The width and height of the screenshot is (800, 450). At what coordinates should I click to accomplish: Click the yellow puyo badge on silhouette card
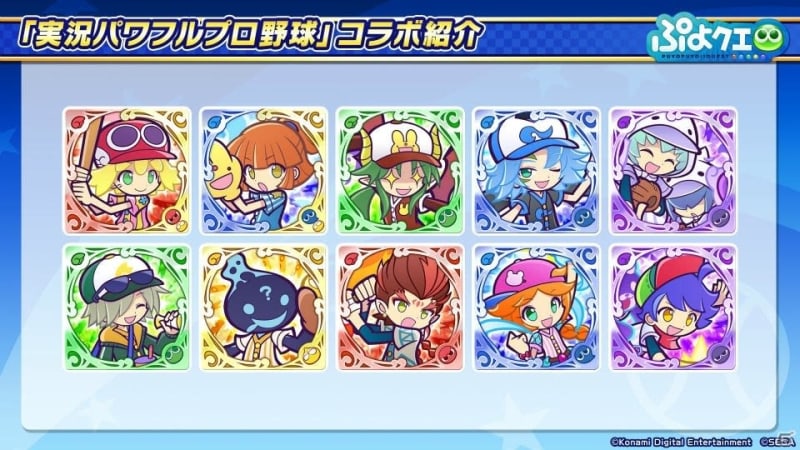(x=309, y=353)
